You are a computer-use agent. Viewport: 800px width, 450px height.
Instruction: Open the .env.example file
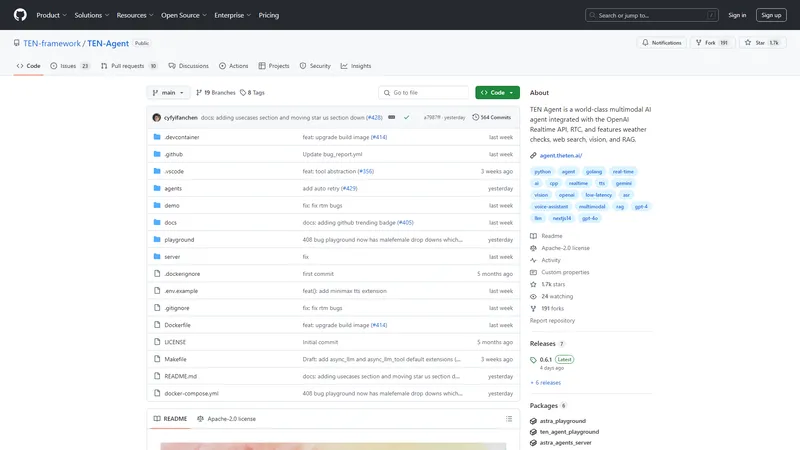181,291
